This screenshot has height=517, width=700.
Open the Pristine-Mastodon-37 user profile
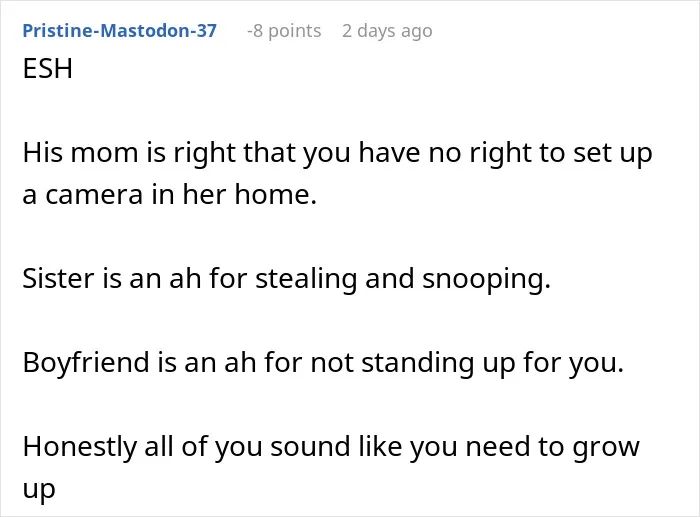point(120,31)
